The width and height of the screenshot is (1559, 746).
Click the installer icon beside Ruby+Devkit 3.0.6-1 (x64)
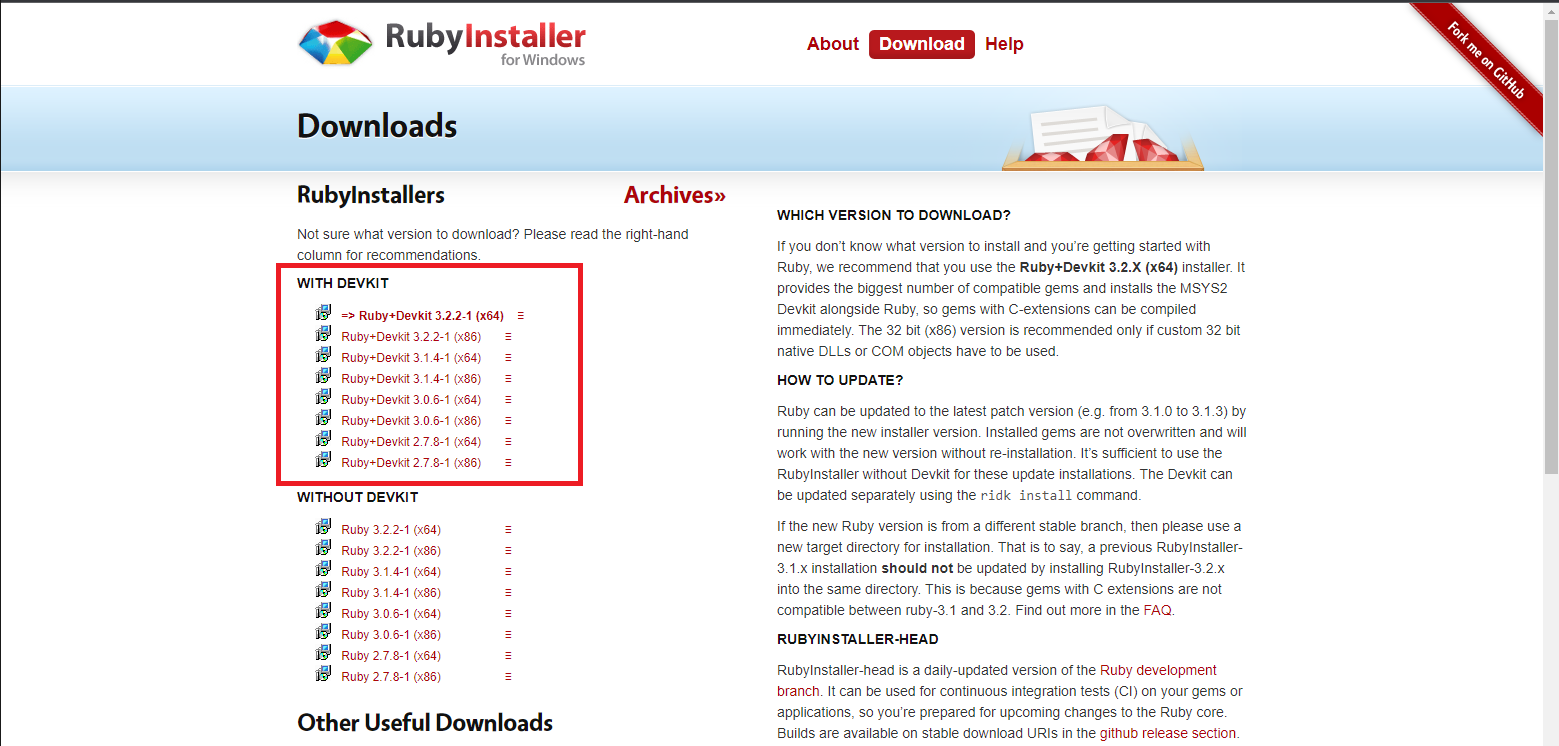323,398
